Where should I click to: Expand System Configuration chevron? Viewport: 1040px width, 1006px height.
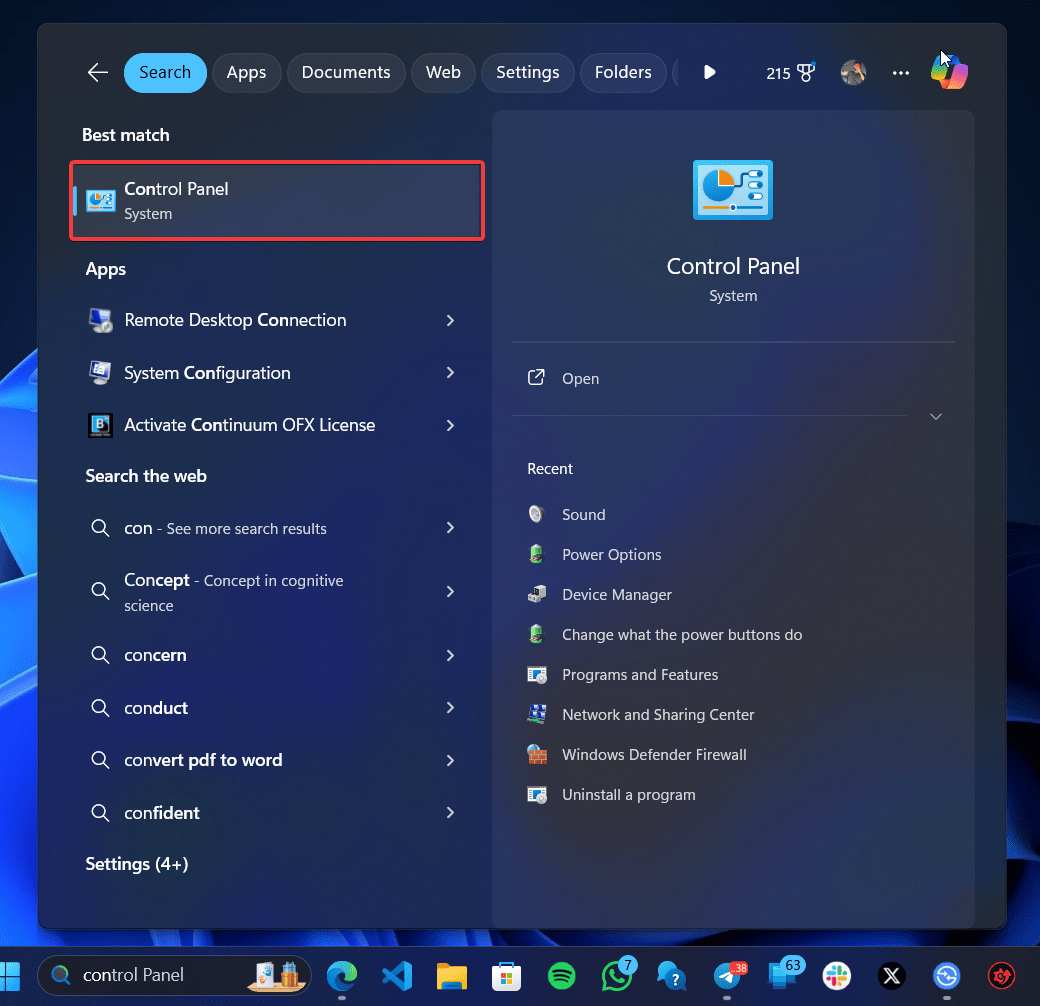click(x=450, y=373)
